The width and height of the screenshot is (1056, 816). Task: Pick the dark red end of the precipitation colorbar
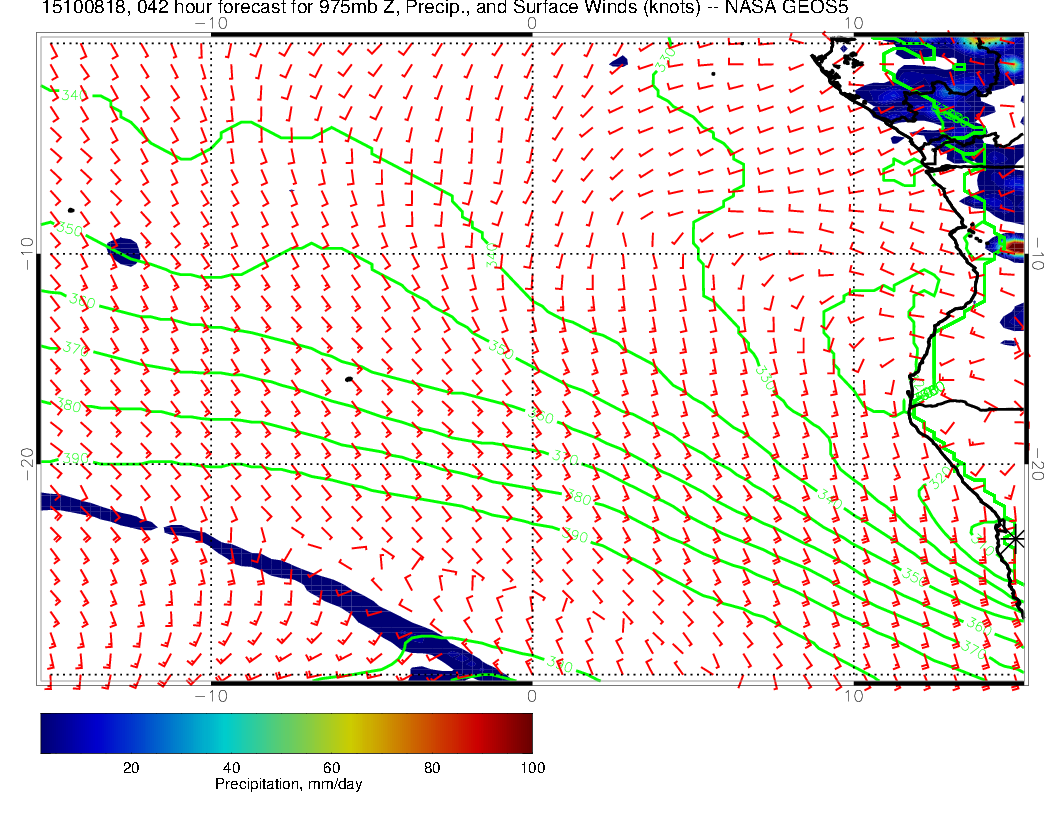[523, 733]
